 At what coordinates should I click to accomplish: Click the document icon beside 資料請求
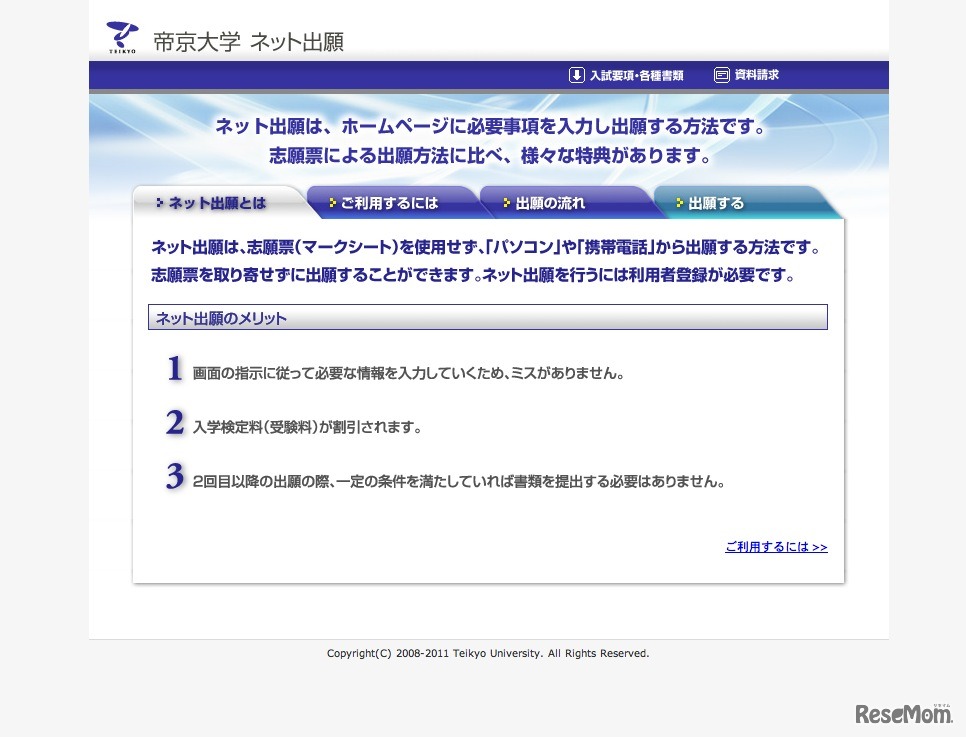pos(721,75)
